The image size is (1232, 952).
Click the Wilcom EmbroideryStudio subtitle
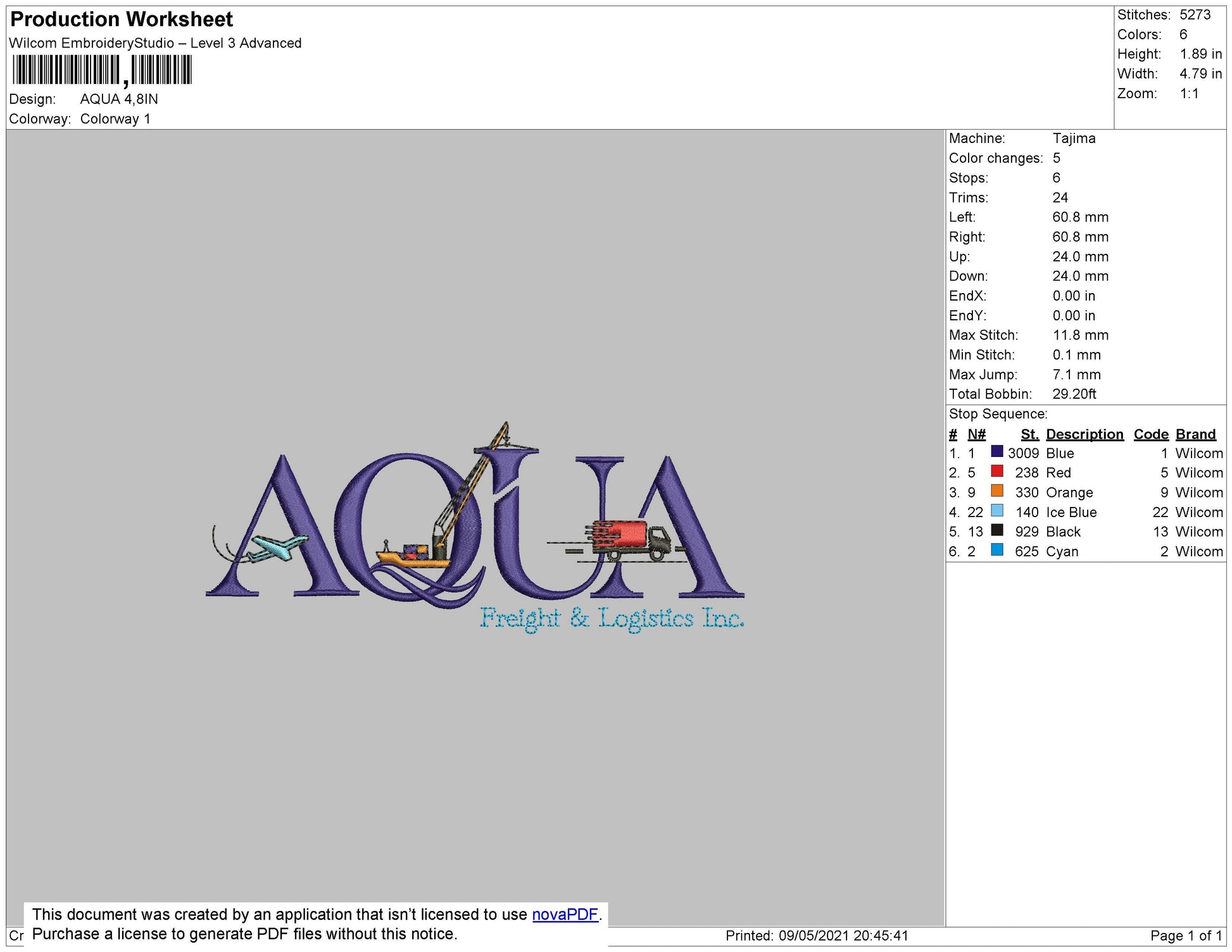pyautogui.click(x=155, y=43)
